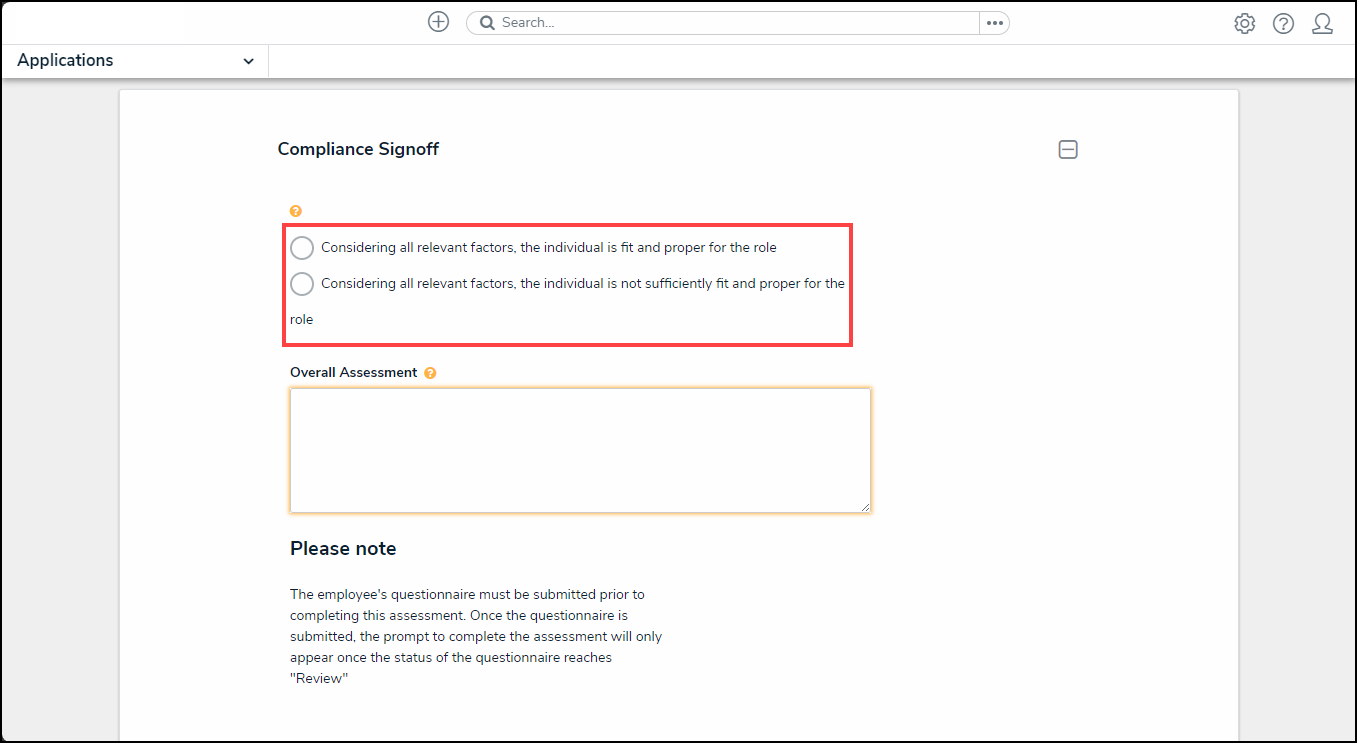This screenshot has width=1357, height=743.
Task: Click the resize handle of the assessment box
Action: pos(866,507)
